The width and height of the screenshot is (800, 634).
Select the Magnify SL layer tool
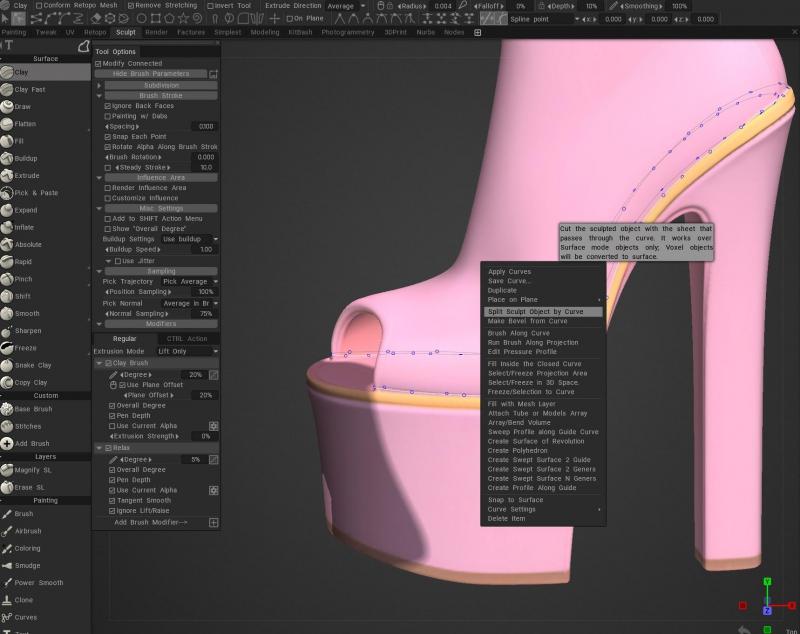pyautogui.click(x=34, y=470)
